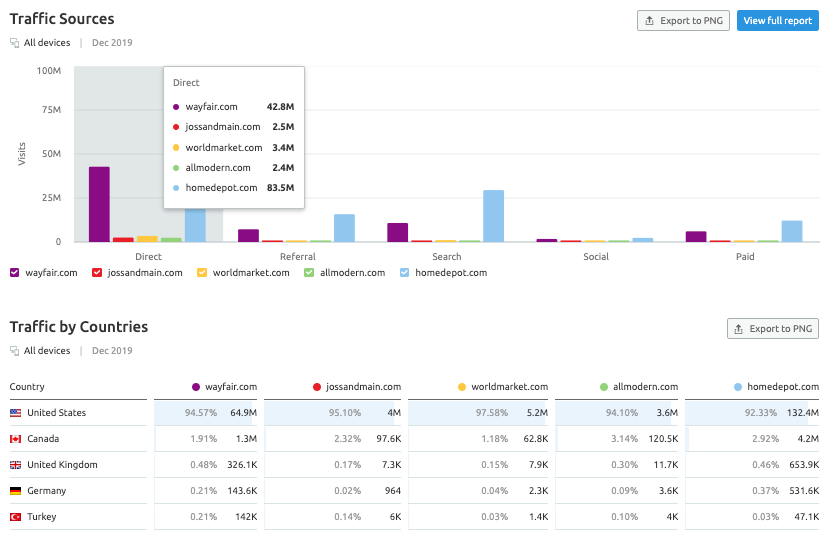This screenshot has height=534, width=829.
Task: Toggle allmodern.com legend checkbox
Action: click(309, 272)
